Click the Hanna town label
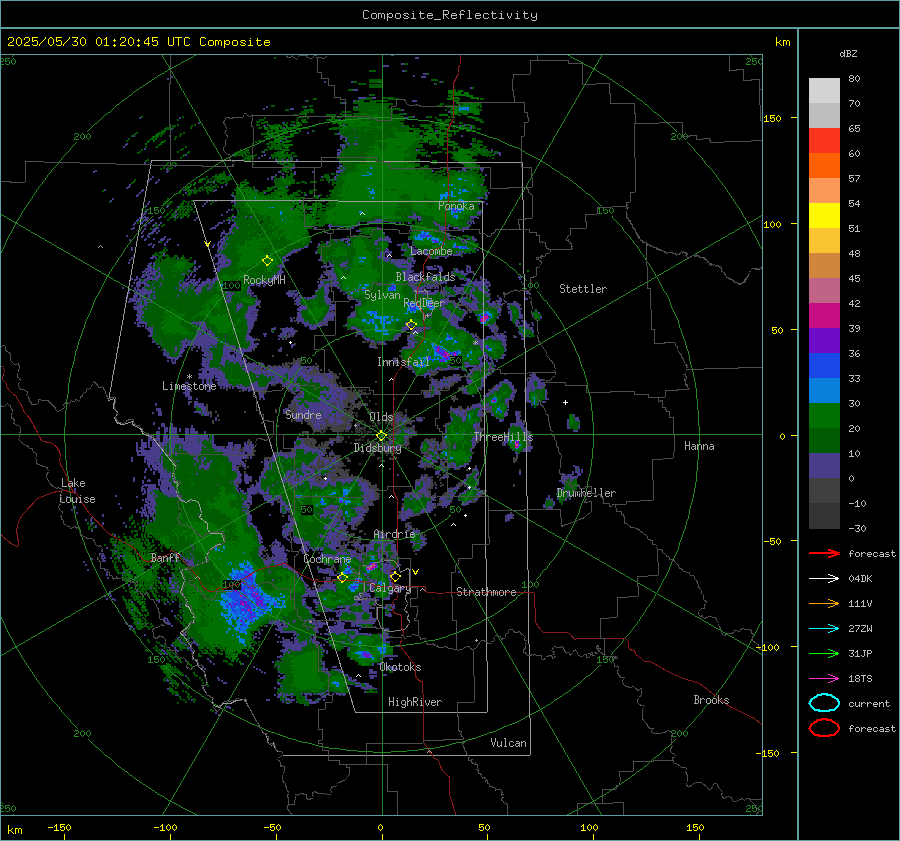900x841 pixels. click(699, 446)
